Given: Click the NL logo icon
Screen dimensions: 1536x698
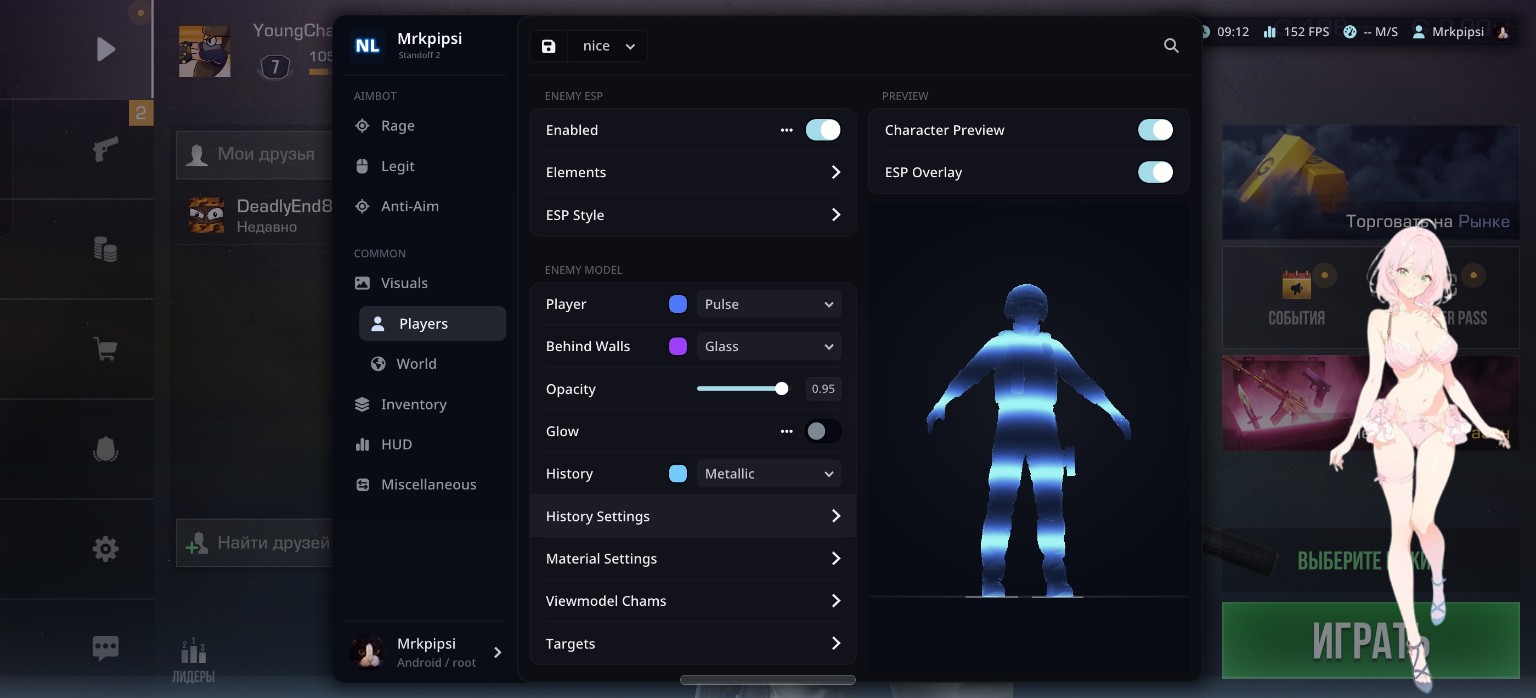Looking at the screenshot, I should coord(367,45).
